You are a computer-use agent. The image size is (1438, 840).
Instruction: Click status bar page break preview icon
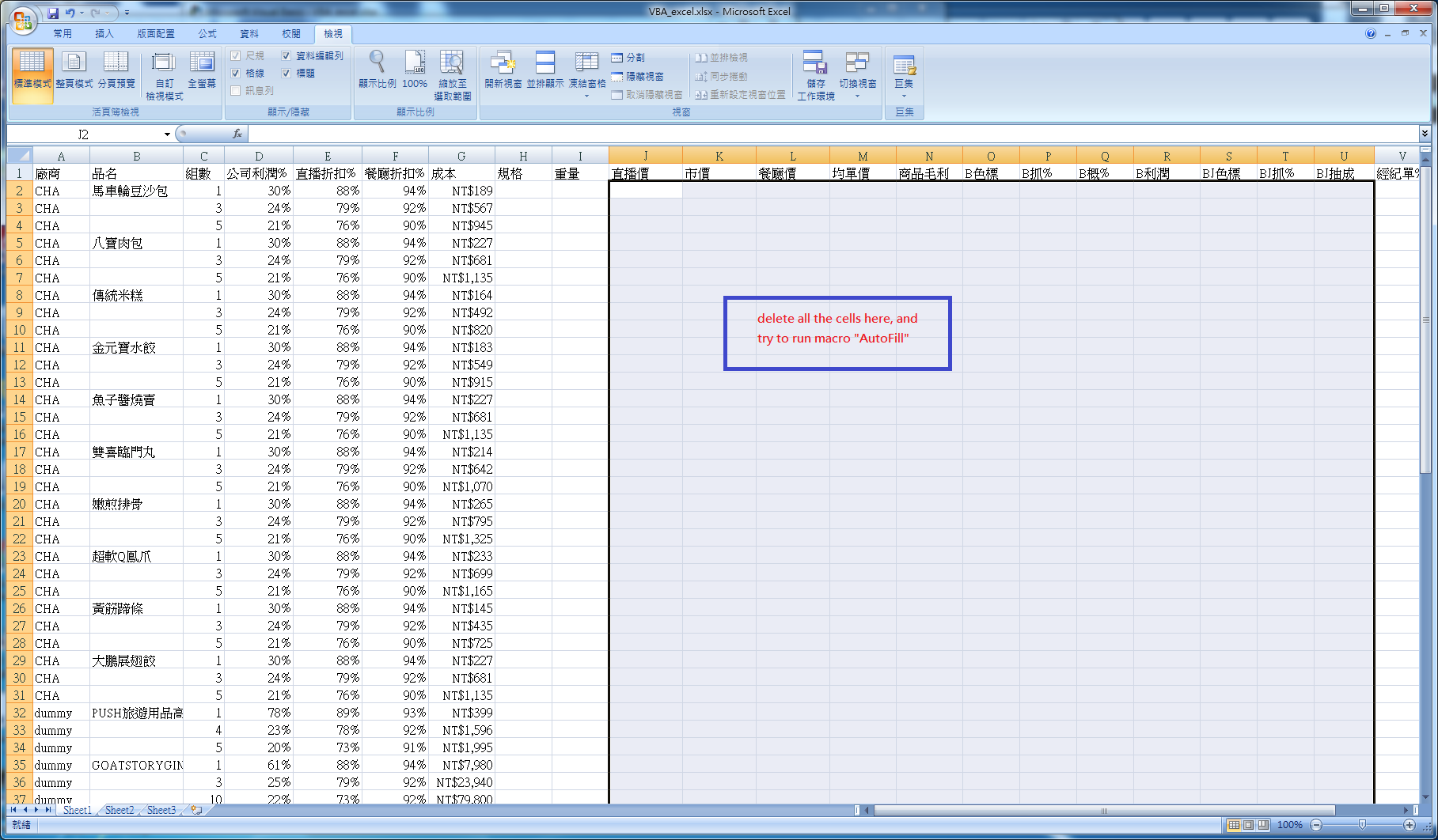point(1263,825)
